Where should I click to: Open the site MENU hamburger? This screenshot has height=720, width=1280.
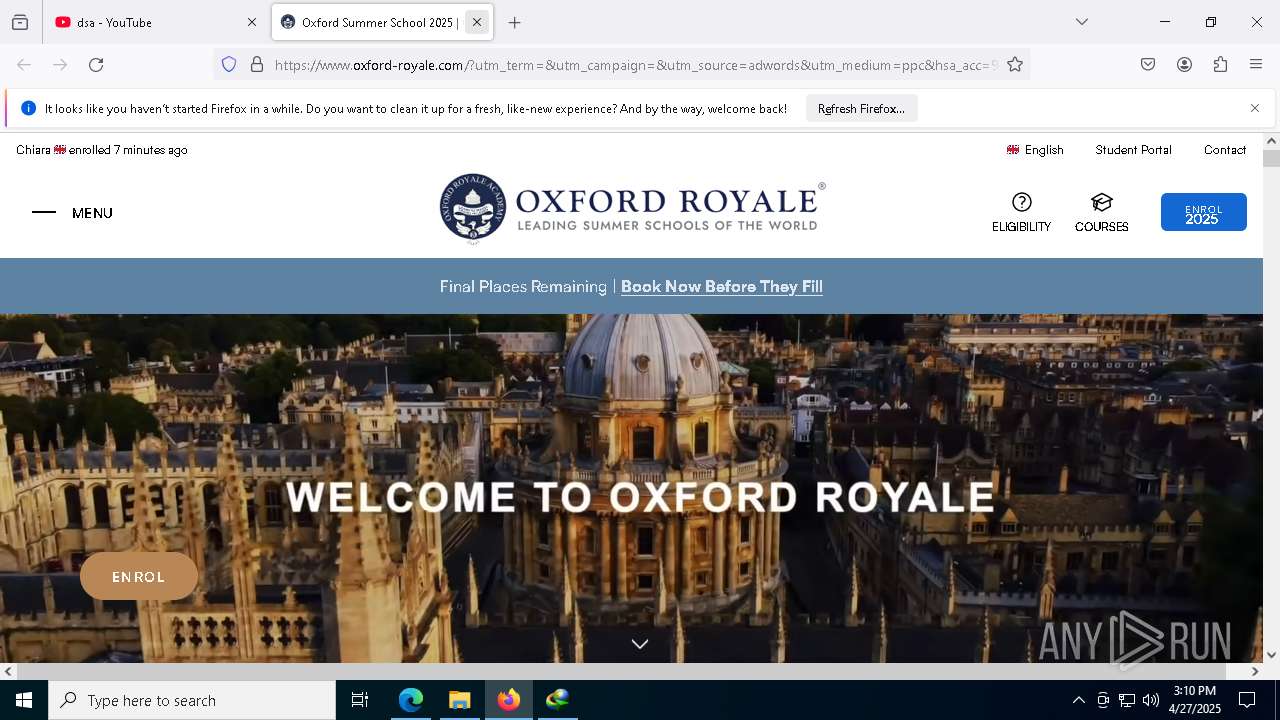pos(72,213)
